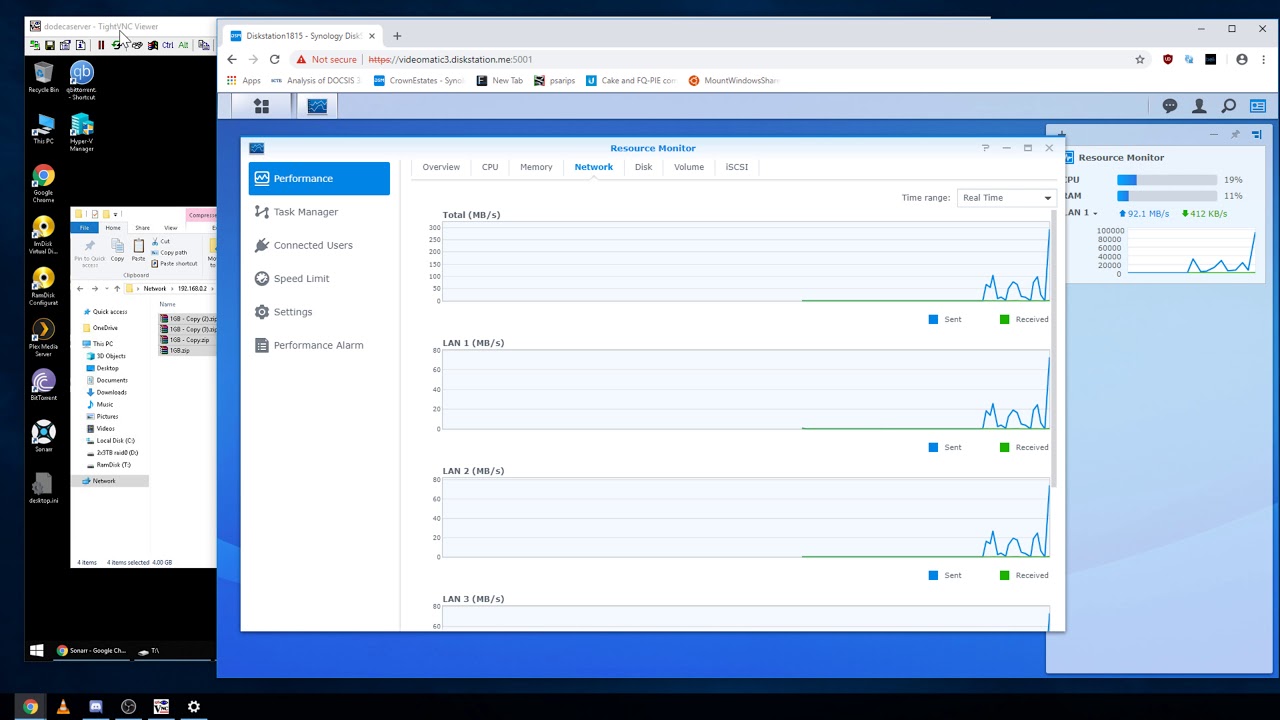Viewport: 1280px width, 720px height.
Task: Click the Home ribbon tab in Explorer
Action: pos(113,228)
